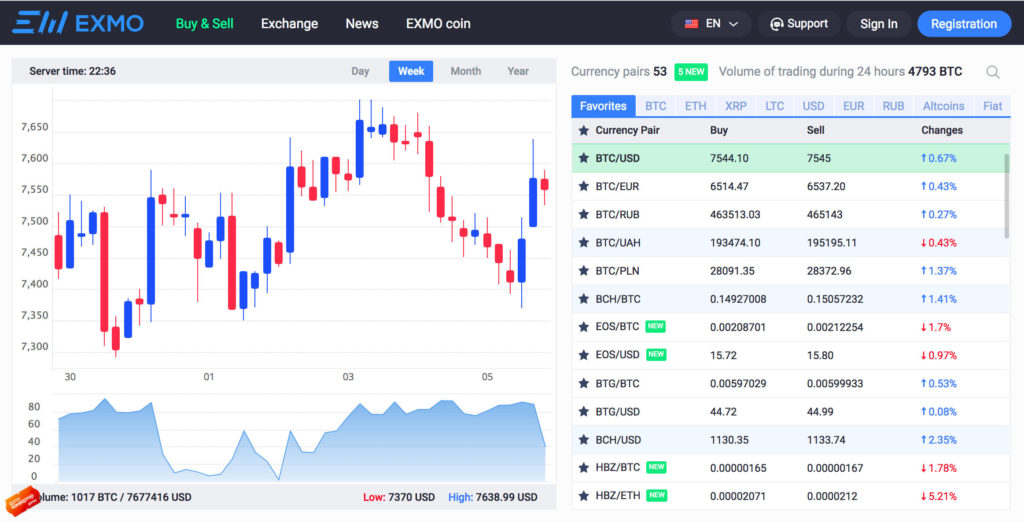This screenshot has width=1024, height=522.
Task: Open the EN language dropdown
Action: [711, 24]
